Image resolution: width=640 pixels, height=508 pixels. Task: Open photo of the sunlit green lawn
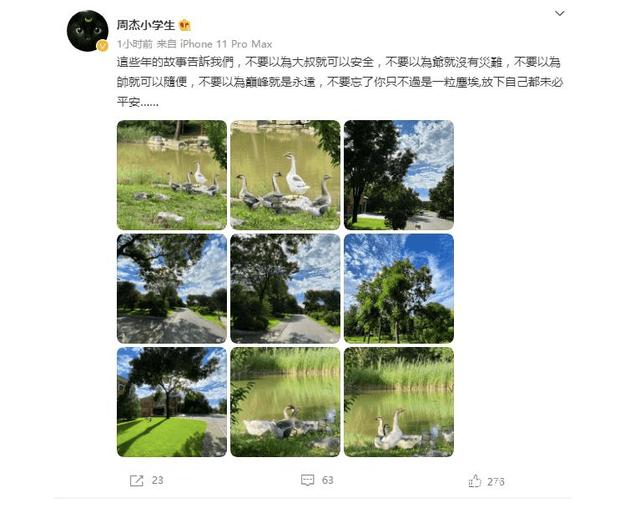pos(172,402)
